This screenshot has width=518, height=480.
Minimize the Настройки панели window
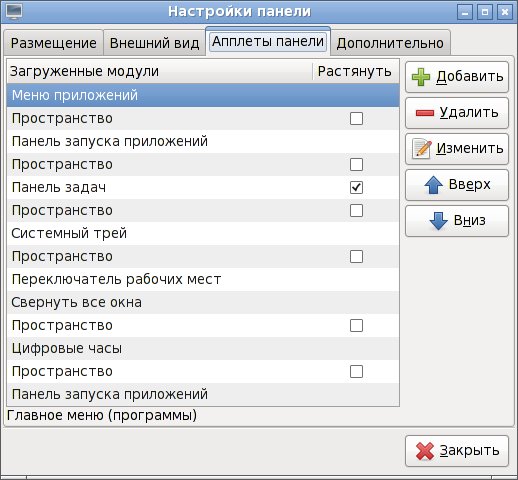pyautogui.click(x=465, y=12)
